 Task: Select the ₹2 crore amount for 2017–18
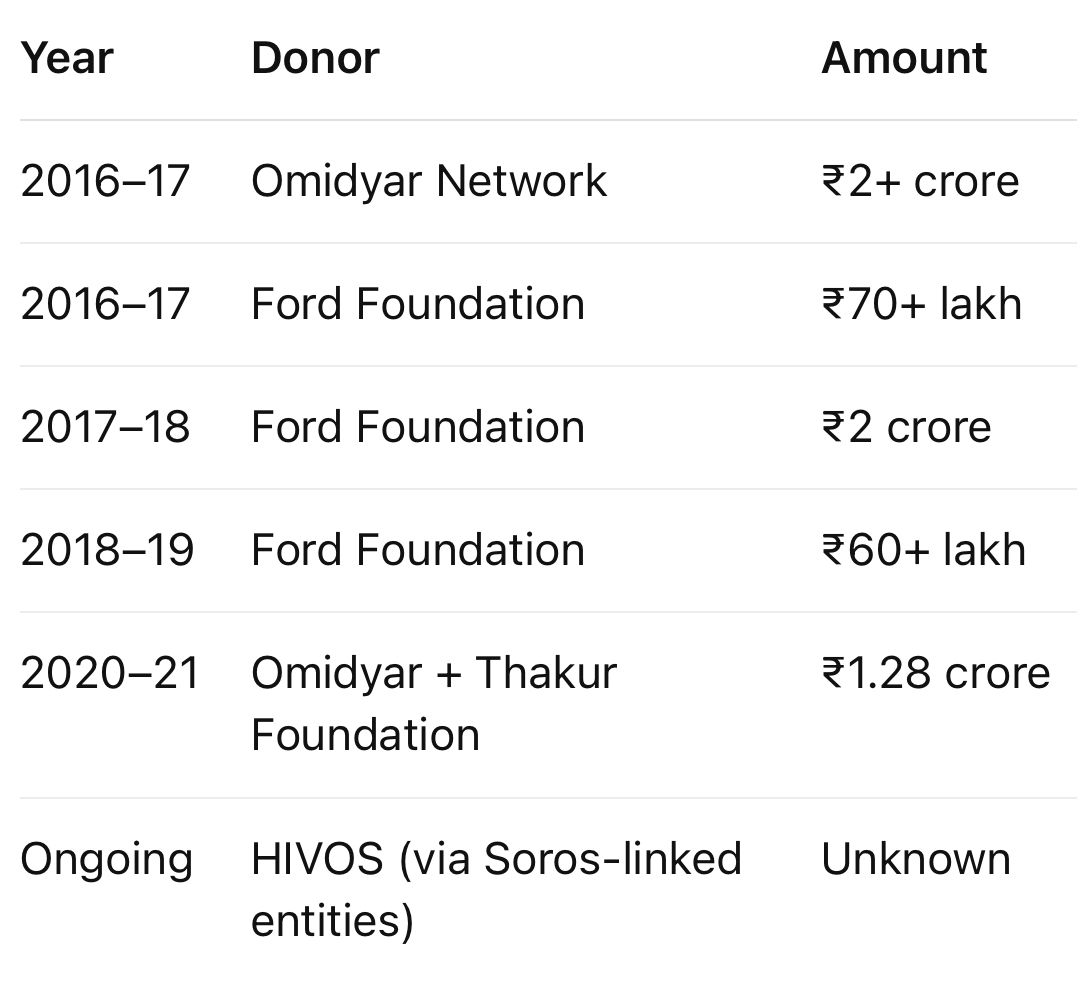[906, 427]
